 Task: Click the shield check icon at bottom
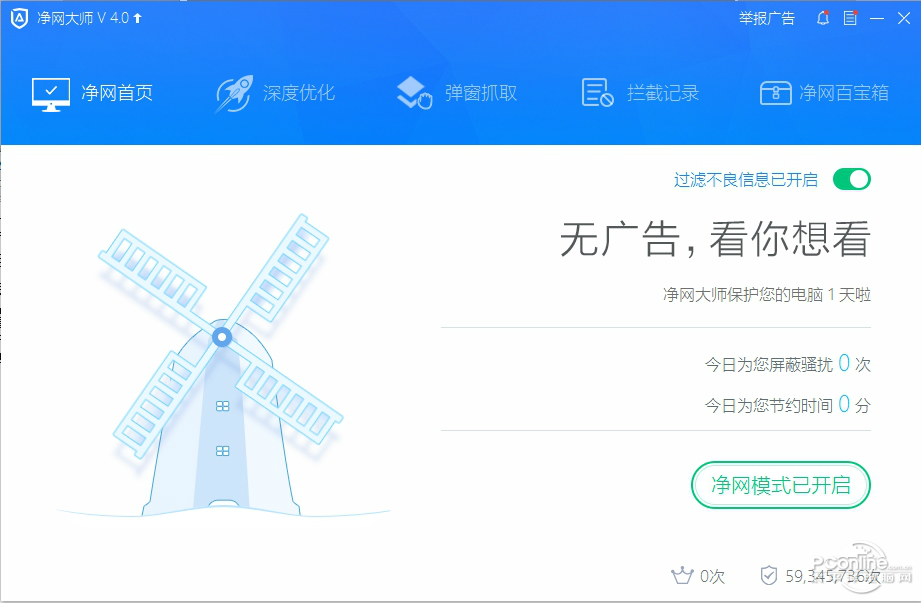[x=769, y=575]
